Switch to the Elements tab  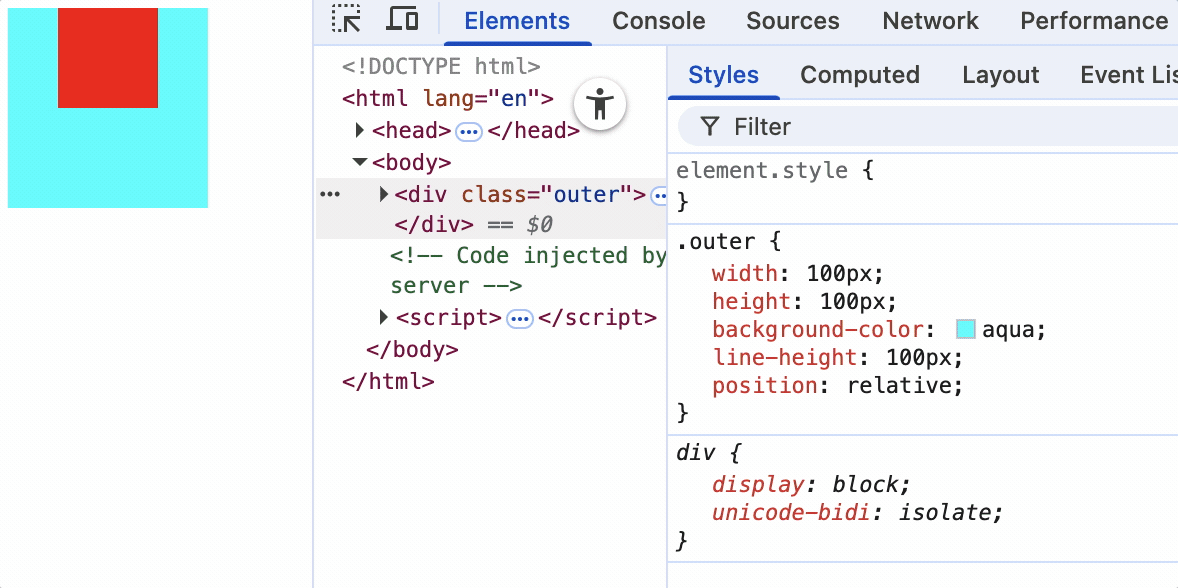tap(517, 21)
